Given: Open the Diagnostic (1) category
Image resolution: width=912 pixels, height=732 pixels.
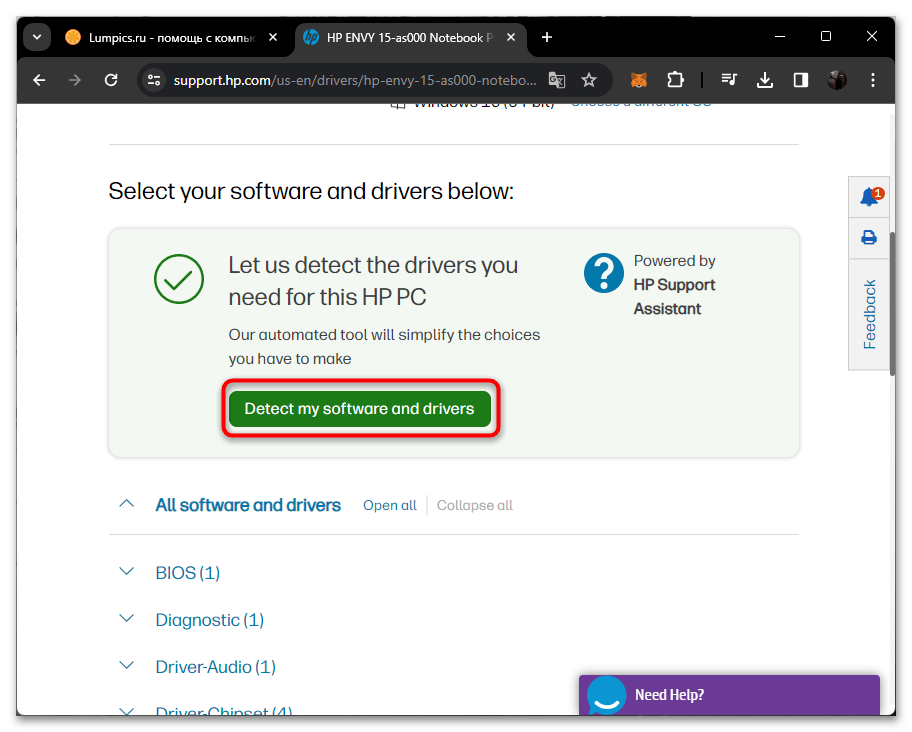Looking at the screenshot, I should 210,620.
